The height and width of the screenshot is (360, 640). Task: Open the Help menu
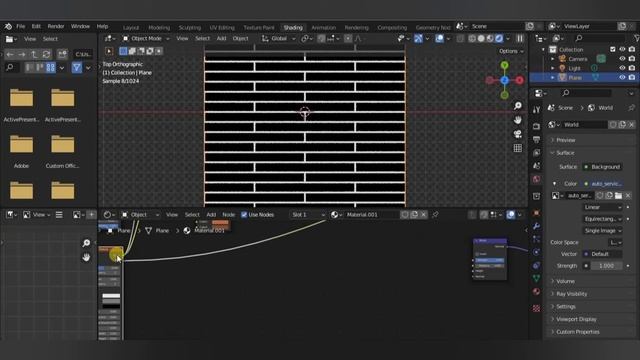pos(102,27)
